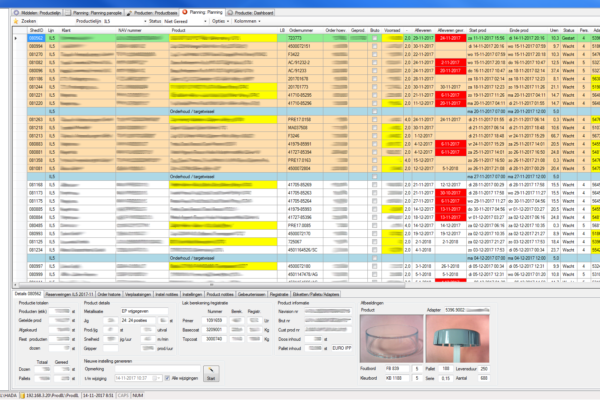Toggle Bruto checkbox for row 081221
Image resolution: width=600 pixels, height=400 pixels.
tap(375, 95)
